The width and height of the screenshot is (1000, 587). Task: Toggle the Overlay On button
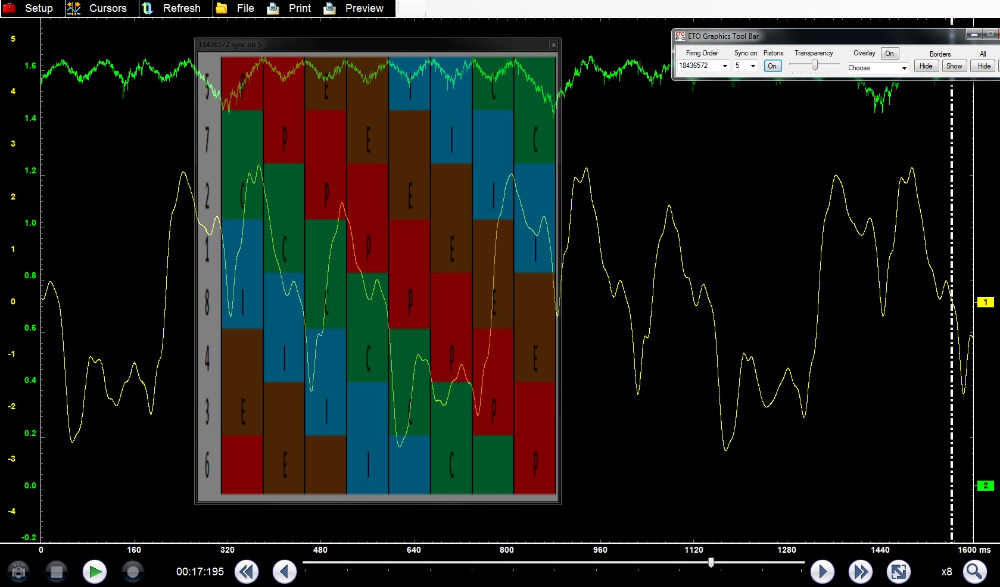[x=890, y=53]
